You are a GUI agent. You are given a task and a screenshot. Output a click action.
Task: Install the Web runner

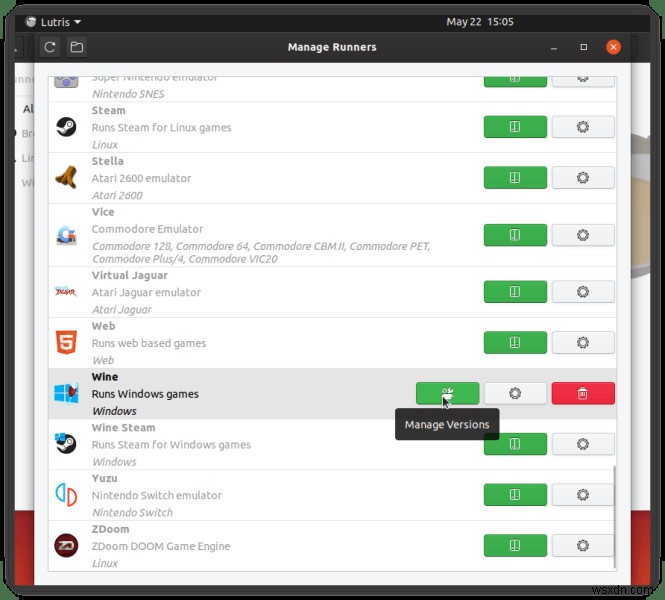(515, 342)
